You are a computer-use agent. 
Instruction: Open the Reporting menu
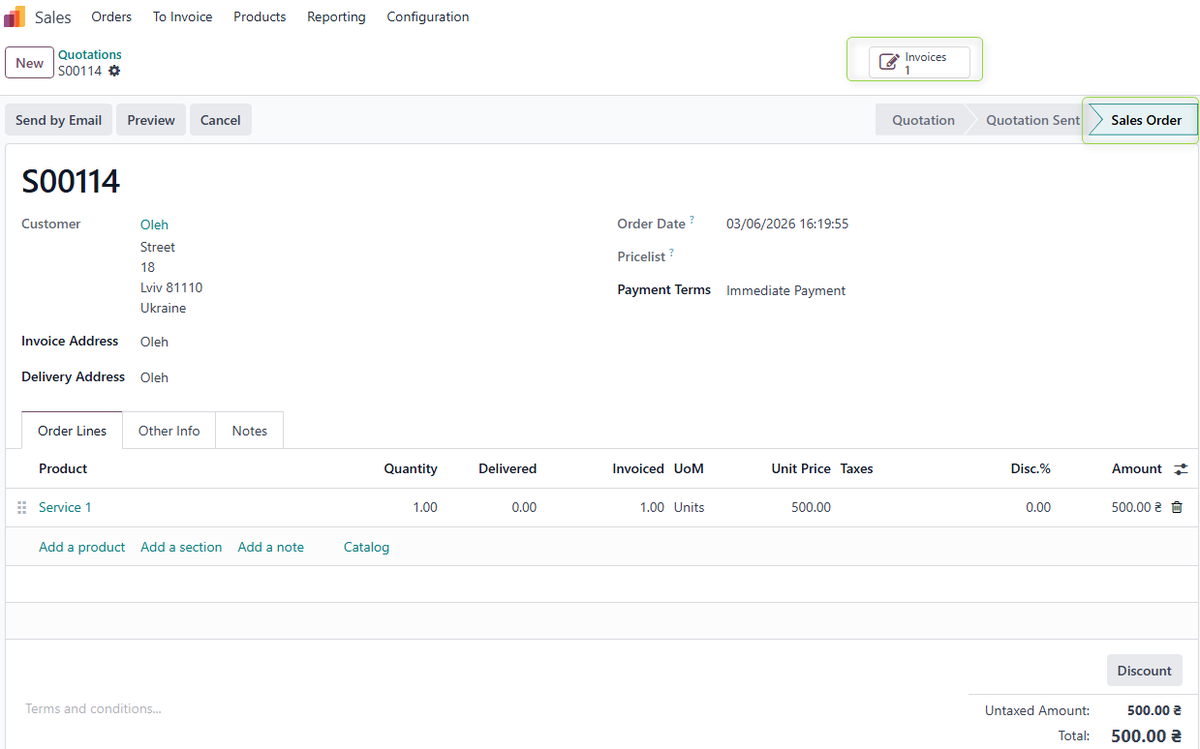point(336,16)
